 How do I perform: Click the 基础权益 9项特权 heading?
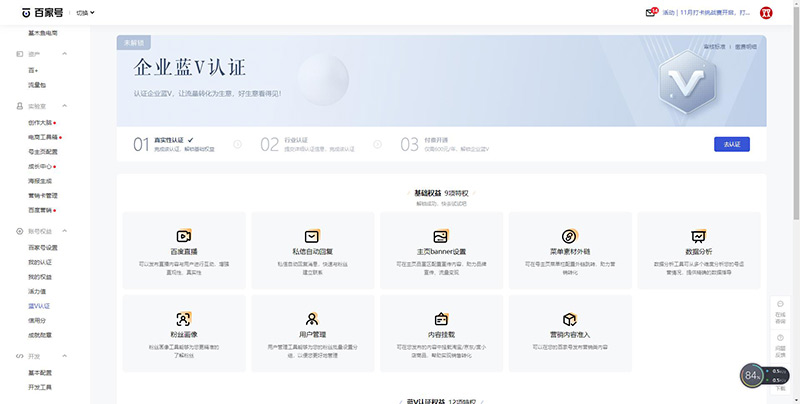click(x=441, y=193)
